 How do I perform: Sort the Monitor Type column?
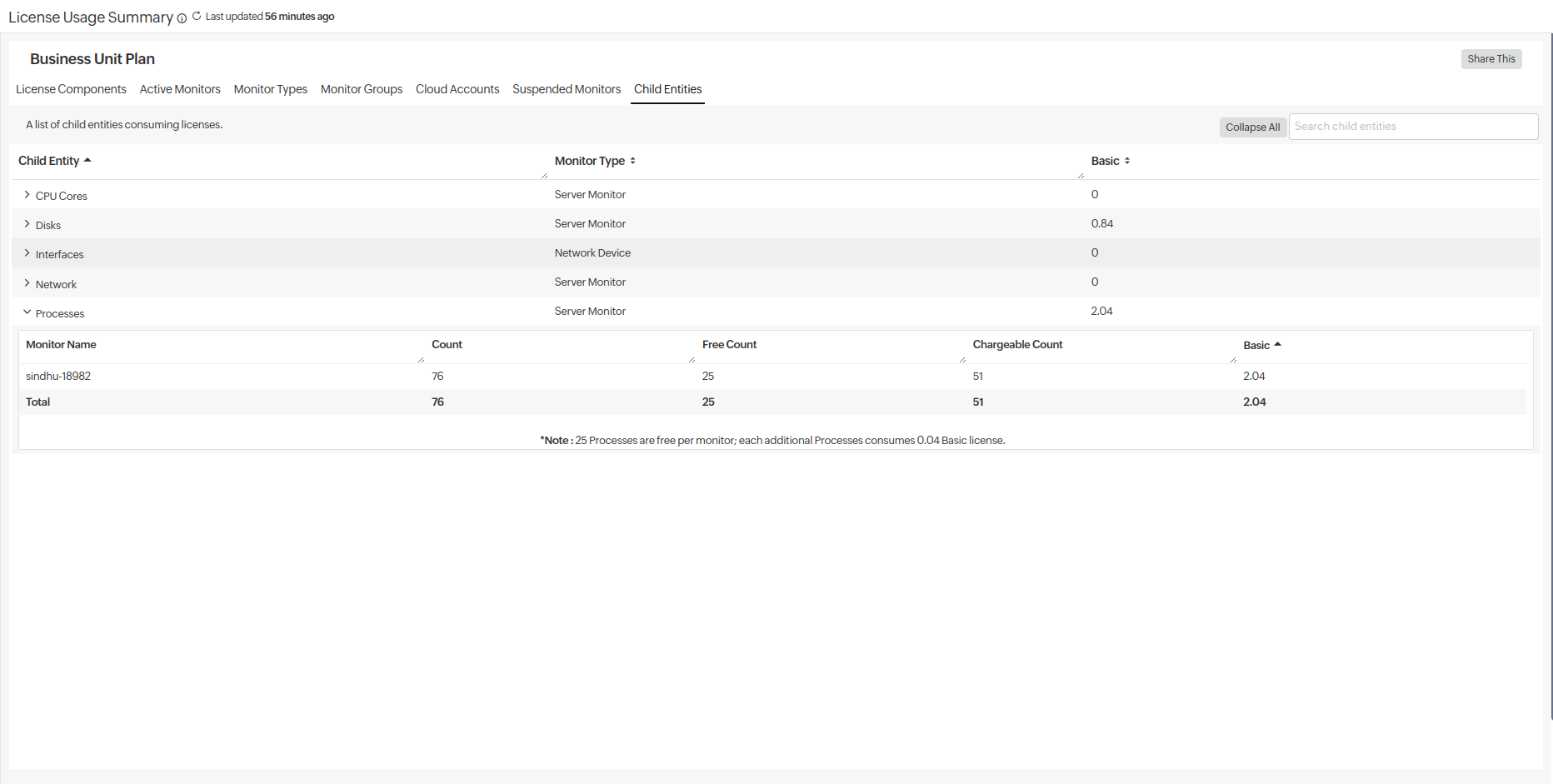click(x=632, y=161)
